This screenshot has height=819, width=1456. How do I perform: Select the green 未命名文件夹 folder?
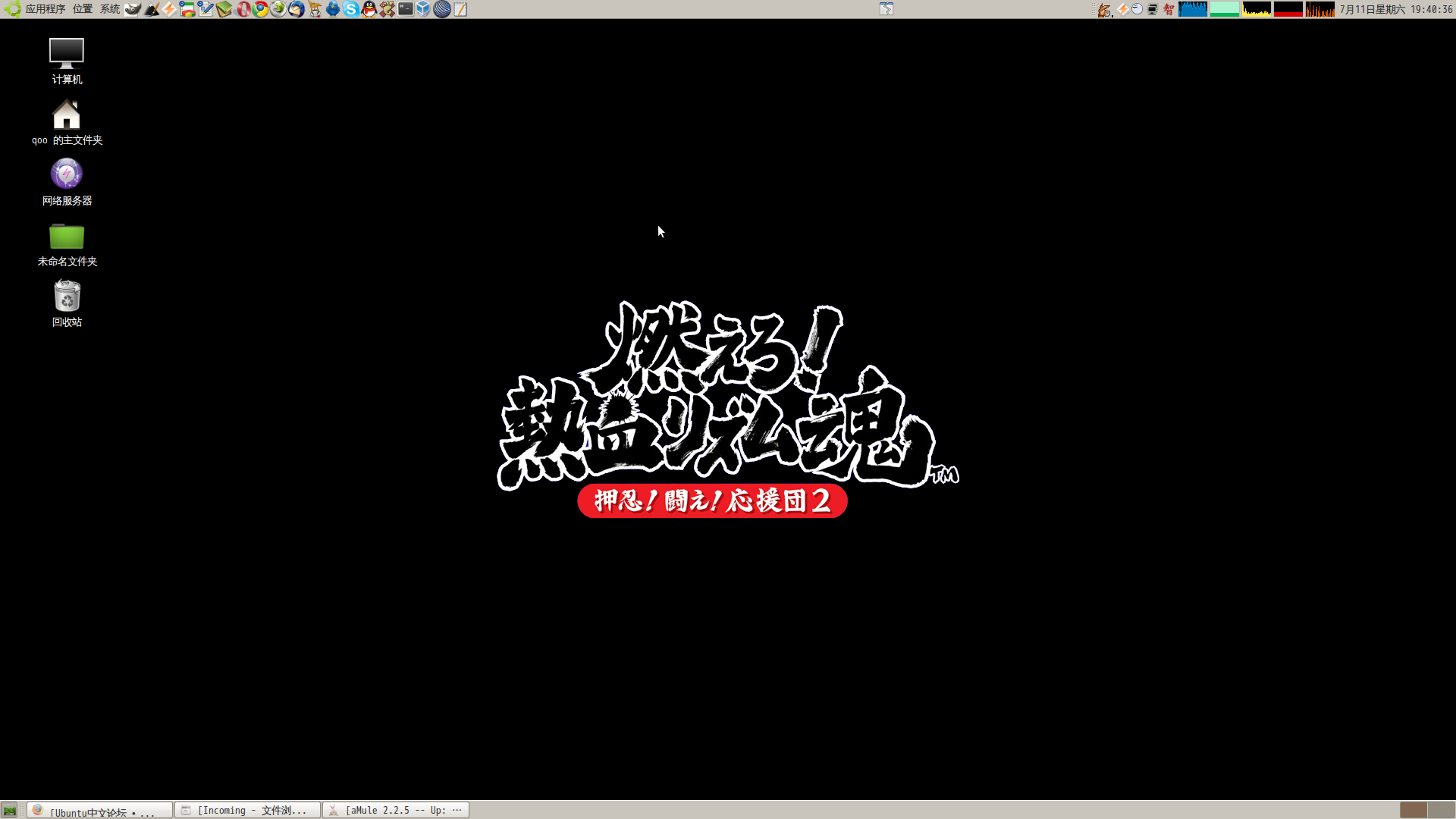tap(67, 244)
